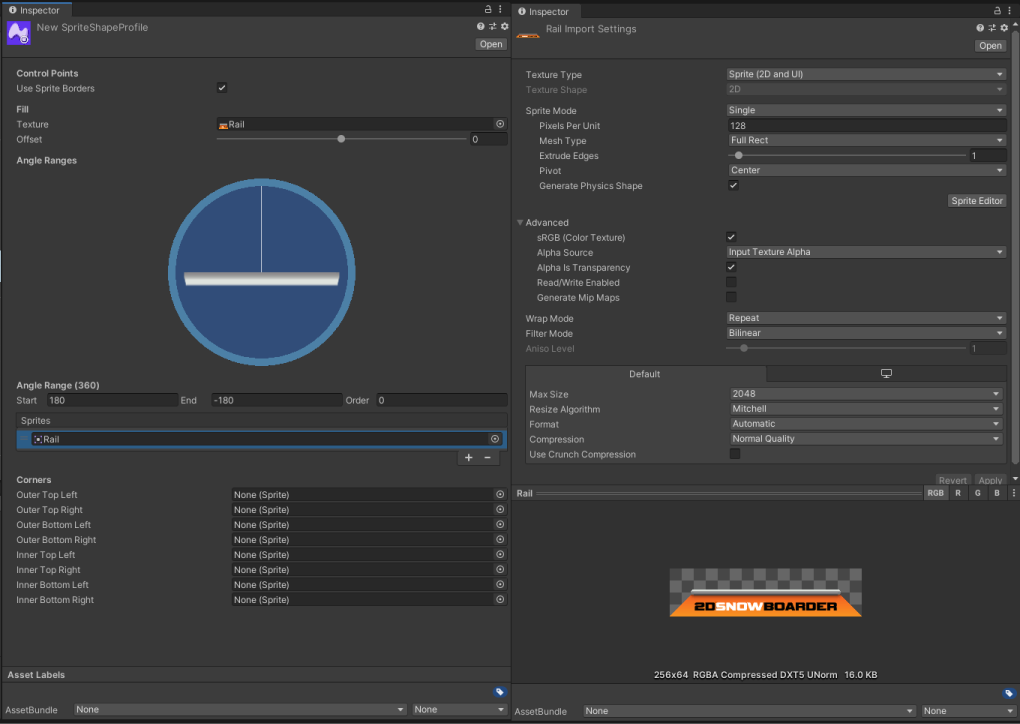Switch to standalone monitor platform tab
Image resolution: width=1020 pixels, height=724 pixels.
[x=886, y=374]
